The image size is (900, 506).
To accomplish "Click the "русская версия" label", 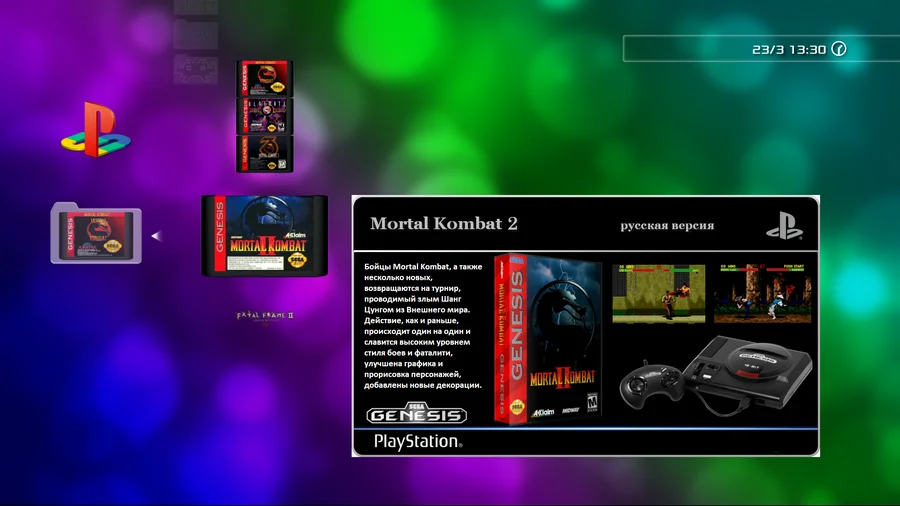I will point(667,225).
